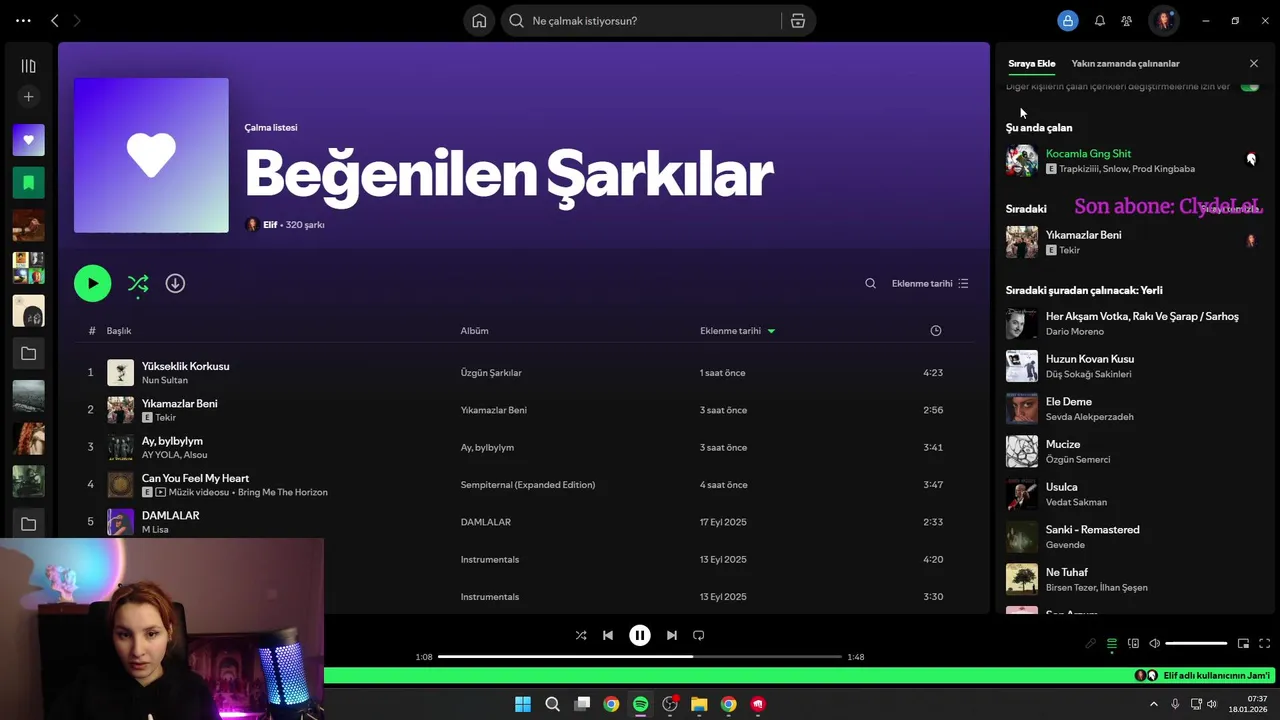Screen dimensions: 1280x720
Task: Open the Eklenme tarihi sort dropdown near search
Action: [x=930, y=284]
